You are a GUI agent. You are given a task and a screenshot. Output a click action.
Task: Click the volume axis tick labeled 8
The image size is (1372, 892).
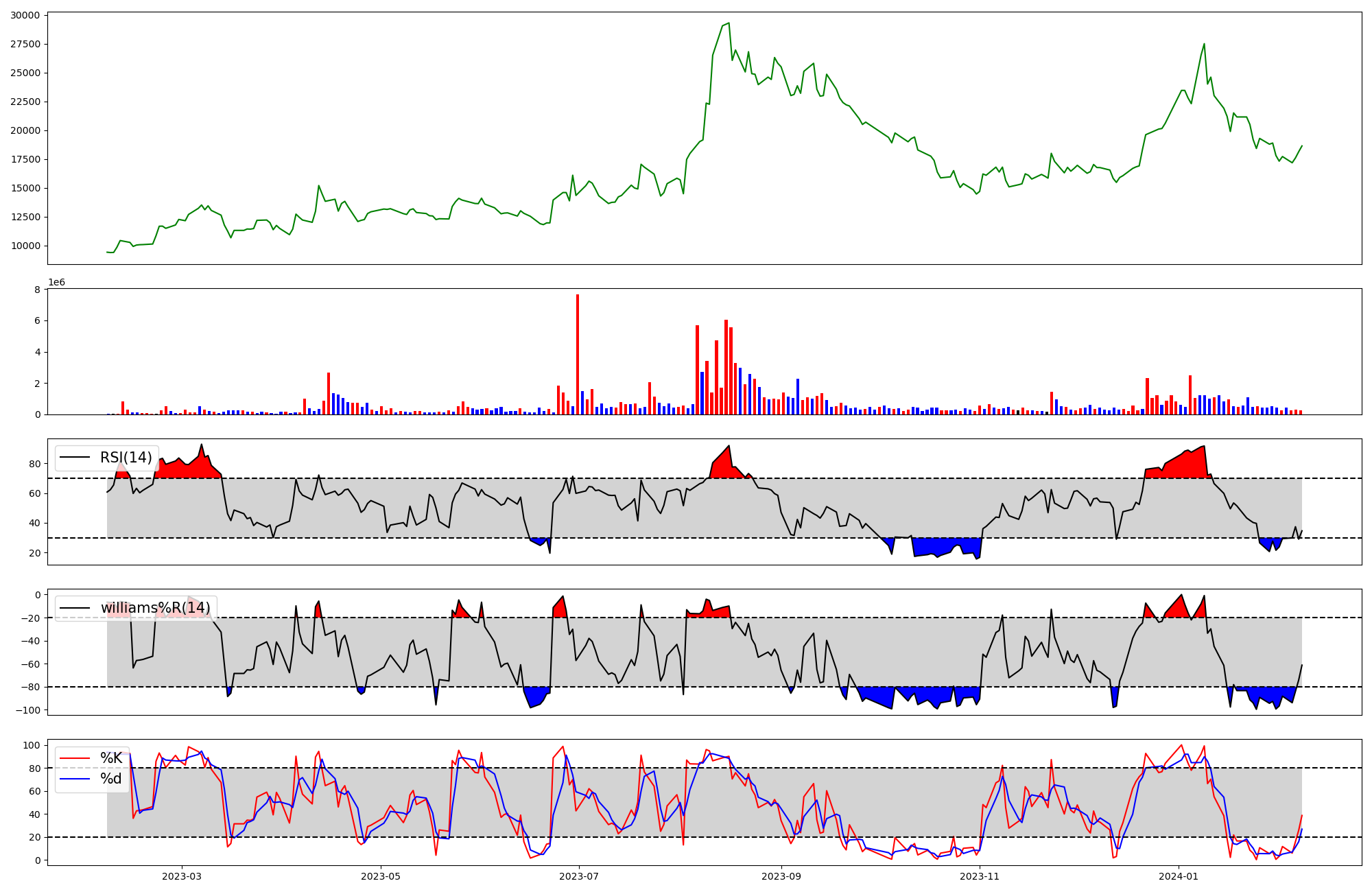(37, 290)
